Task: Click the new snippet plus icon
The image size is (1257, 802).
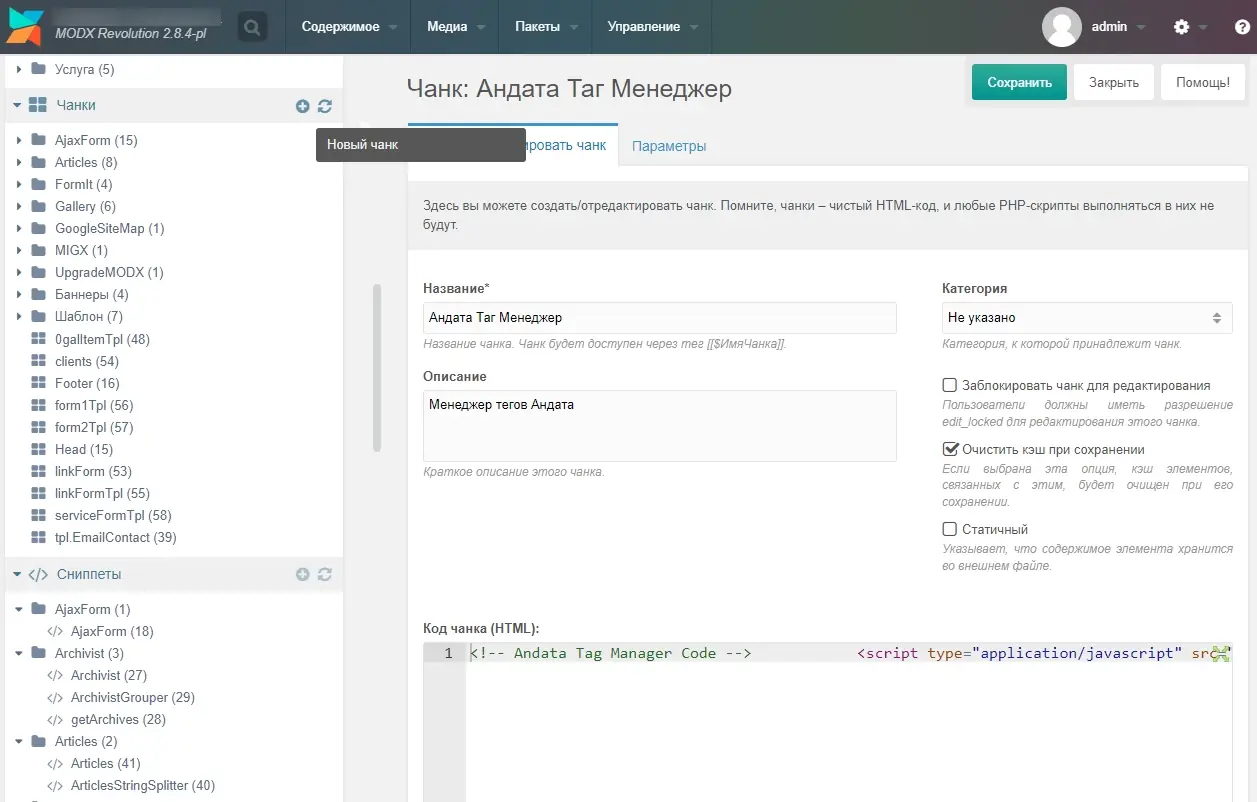Action: [x=302, y=574]
